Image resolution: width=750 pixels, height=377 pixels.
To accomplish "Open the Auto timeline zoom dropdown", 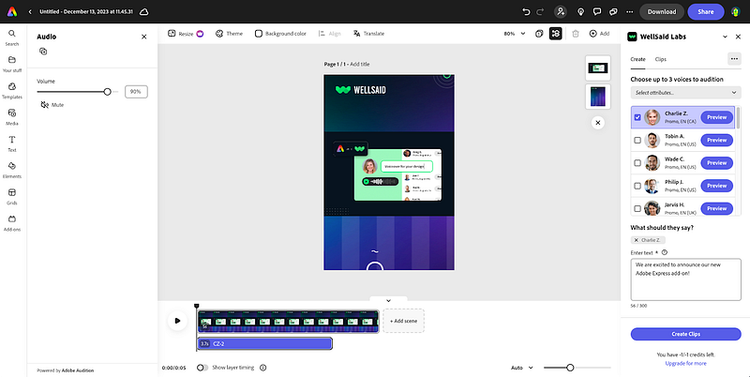I will tap(522, 367).
